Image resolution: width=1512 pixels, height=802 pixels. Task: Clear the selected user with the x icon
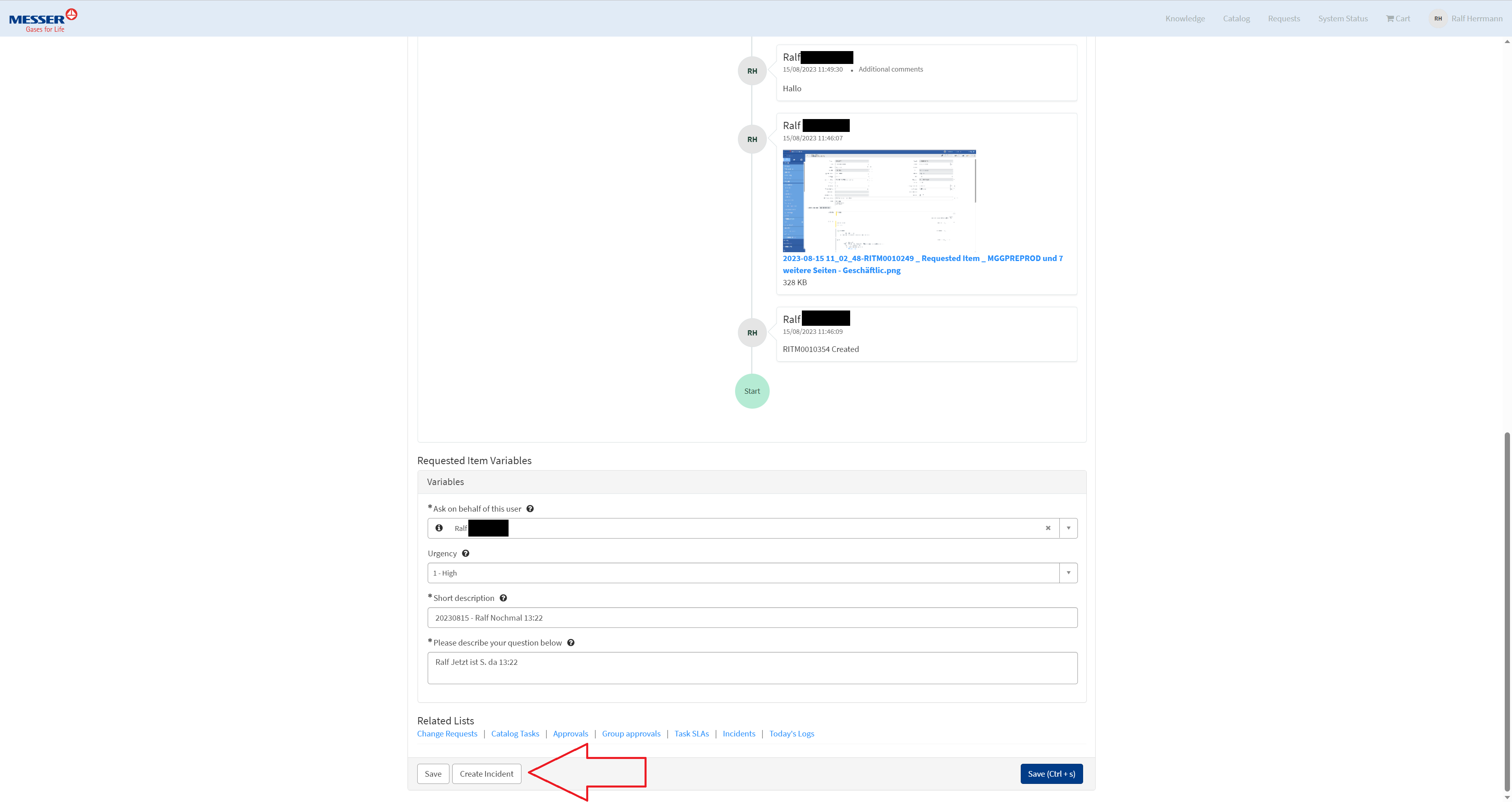click(x=1048, y=528)
